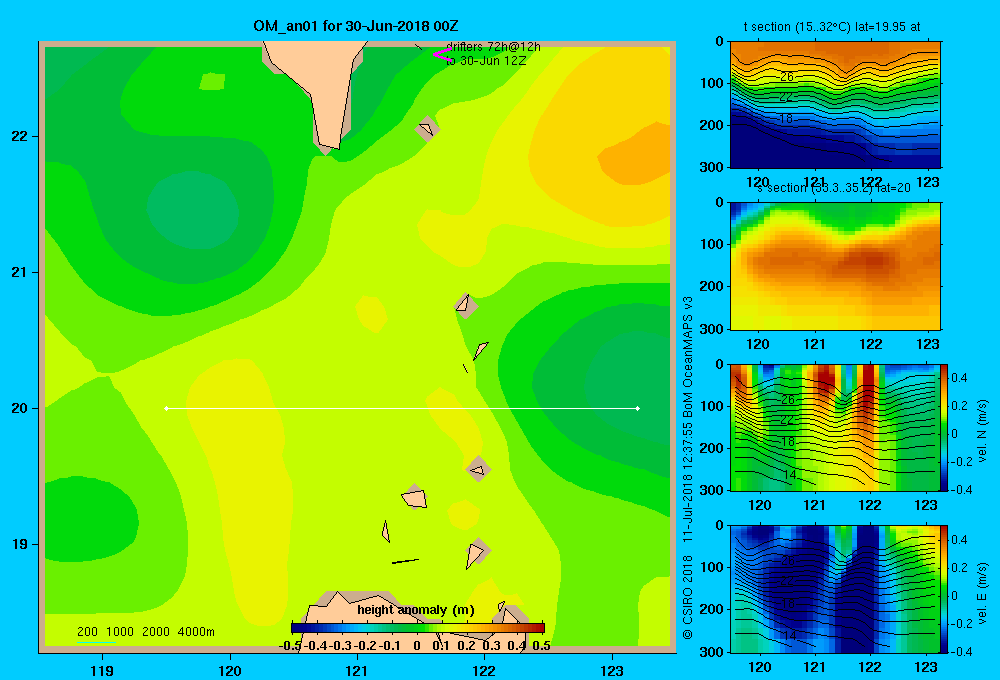Viewport: 1000px width, 680px height.
Task: Select the east endpoint of the white section line
Action: [x=638, y=408]
